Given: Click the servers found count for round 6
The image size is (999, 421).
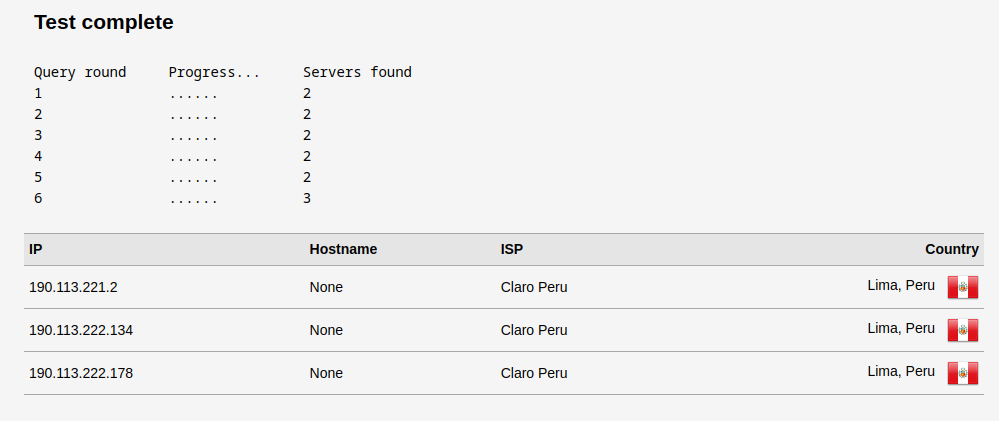Looking at the screenshot, I should pyautogui.click(x=307, y=198).
